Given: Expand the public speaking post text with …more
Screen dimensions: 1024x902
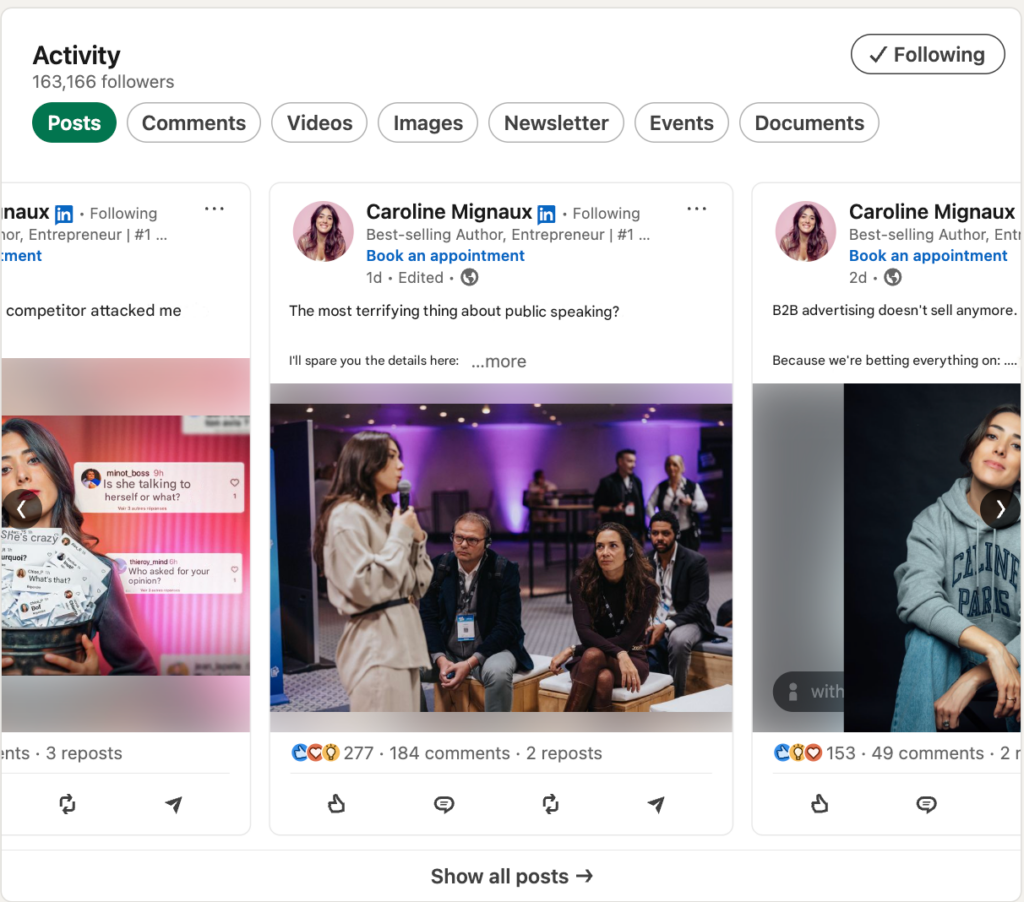Looking at the screenshot, I should pyautogui.click(x=498, y=362).
